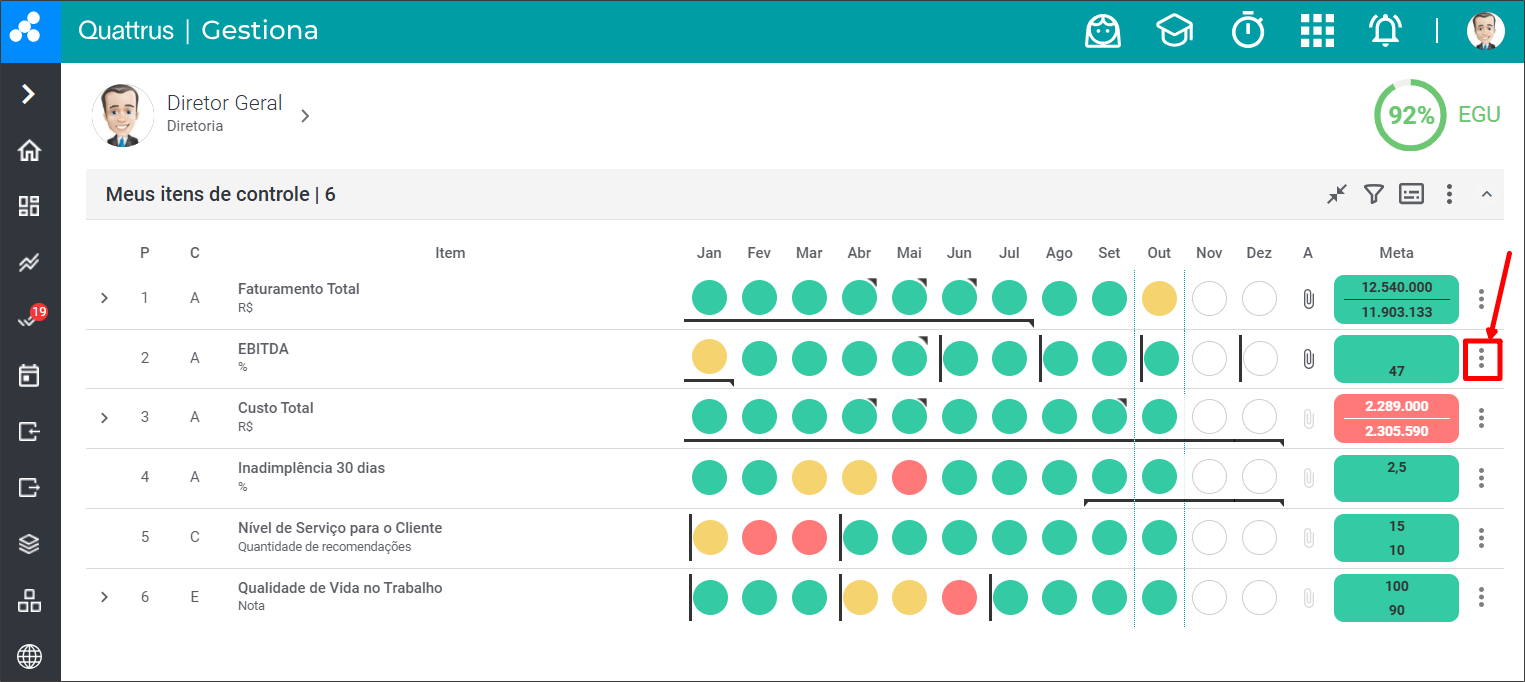The height and width of the screenshot is (682, 1525).
Task: Expand the Faturamento Total row
Action: pyautogui.click(x=105, y=298)
